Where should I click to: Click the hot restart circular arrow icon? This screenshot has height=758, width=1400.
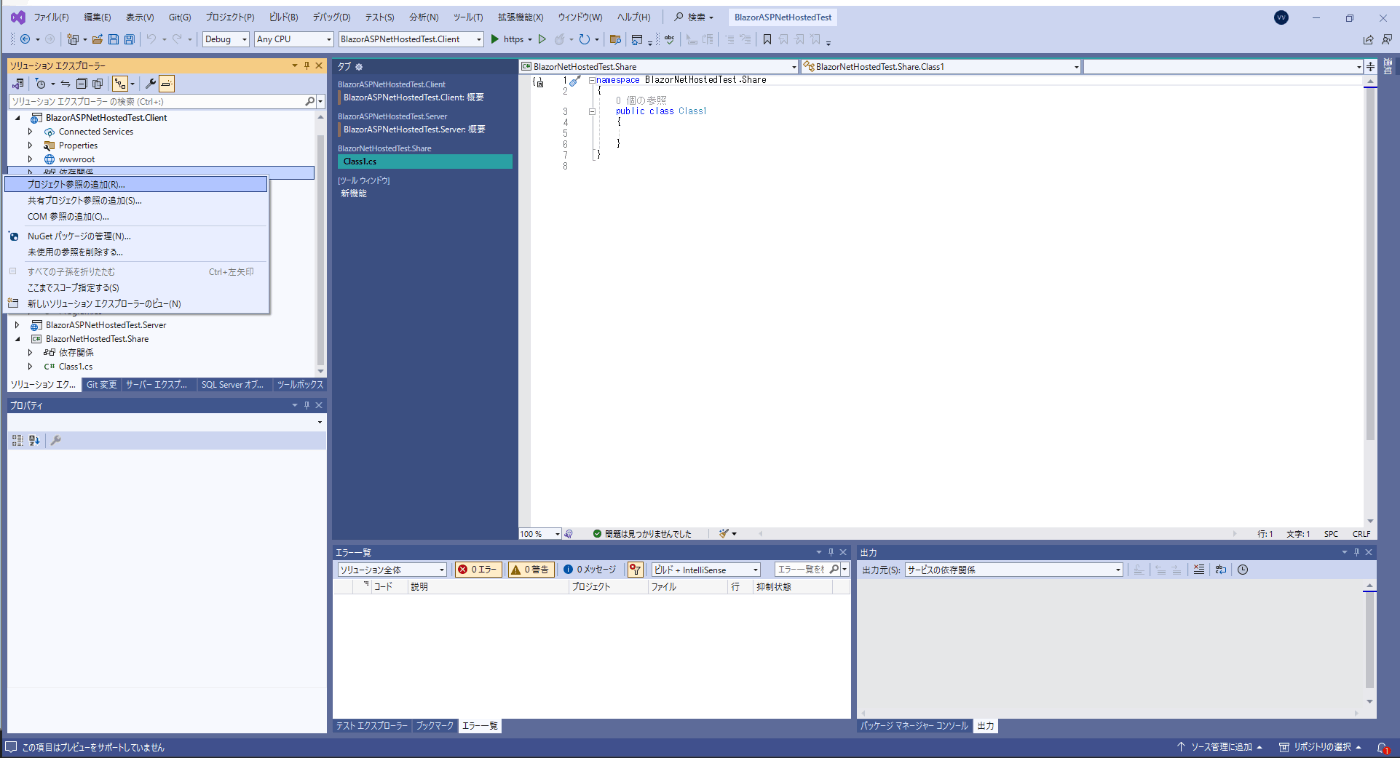point(584,39)
